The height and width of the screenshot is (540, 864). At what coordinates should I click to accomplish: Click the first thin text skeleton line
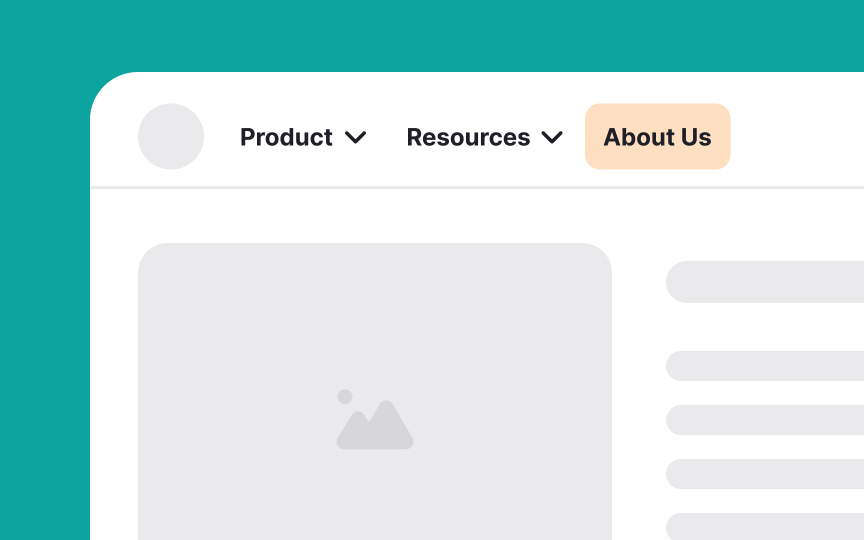click(x=765, y=366)
